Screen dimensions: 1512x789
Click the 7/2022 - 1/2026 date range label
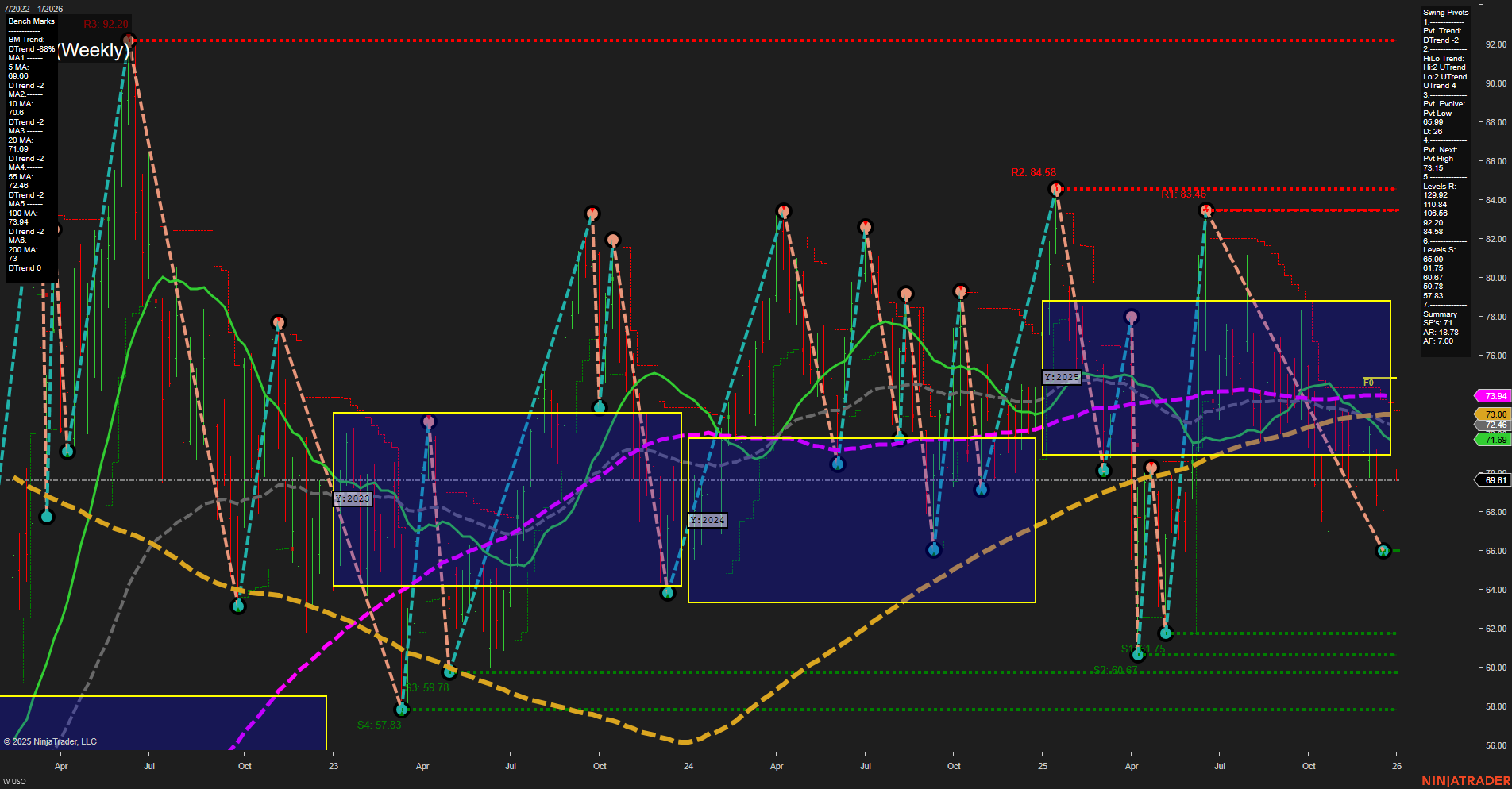(36, 8)
